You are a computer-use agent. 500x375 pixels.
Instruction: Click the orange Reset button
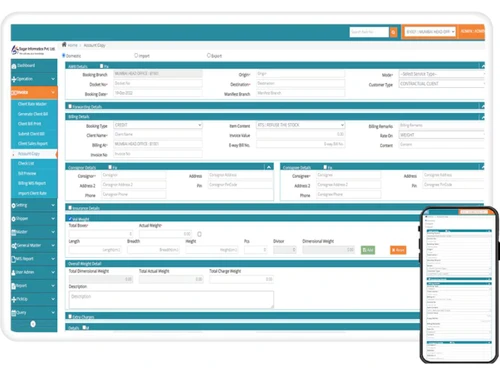point(398,250)
